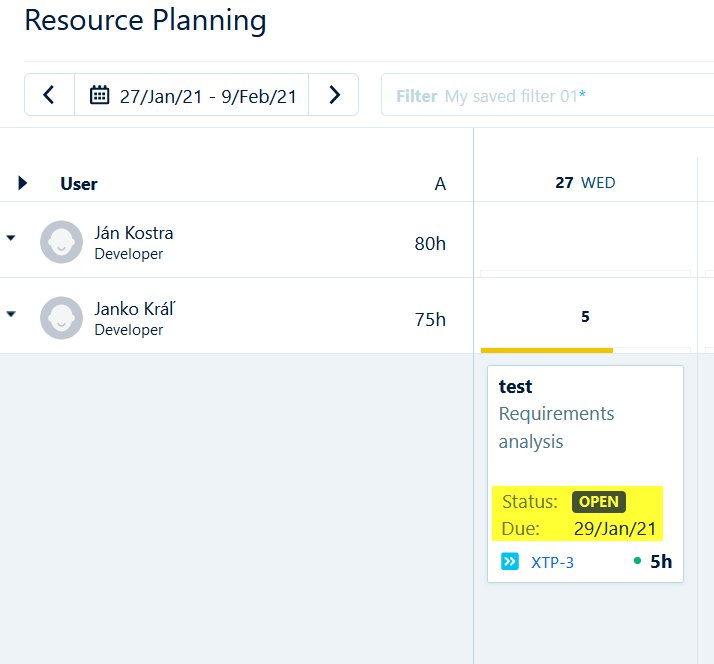Collapse the Ján Kostra row
714x664 pixels.
(x=11, y=238)
